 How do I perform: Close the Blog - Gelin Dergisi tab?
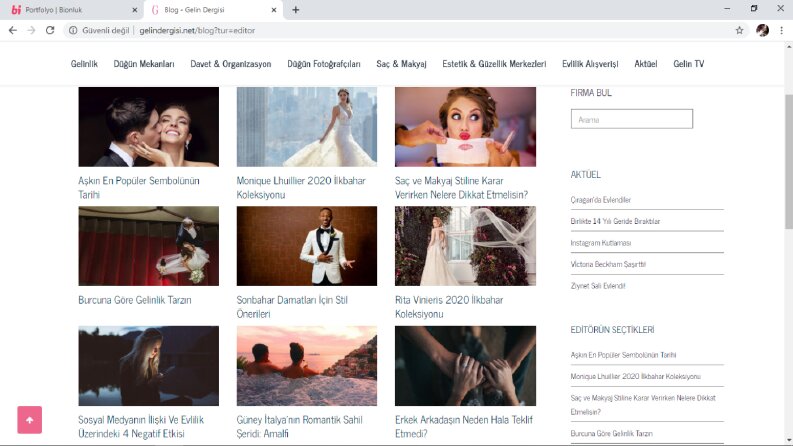pos(274,10)
